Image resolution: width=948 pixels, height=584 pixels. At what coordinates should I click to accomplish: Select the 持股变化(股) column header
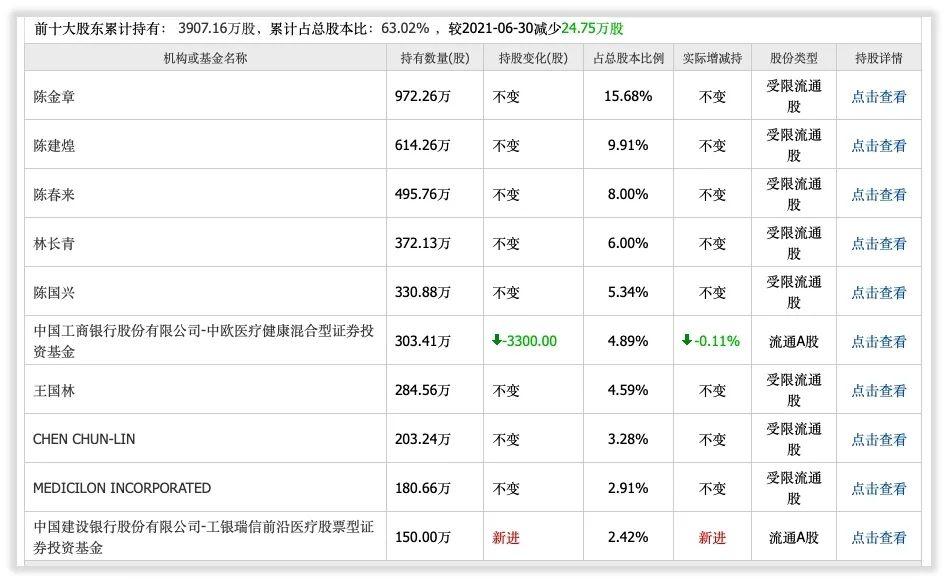tap(526, 58)
